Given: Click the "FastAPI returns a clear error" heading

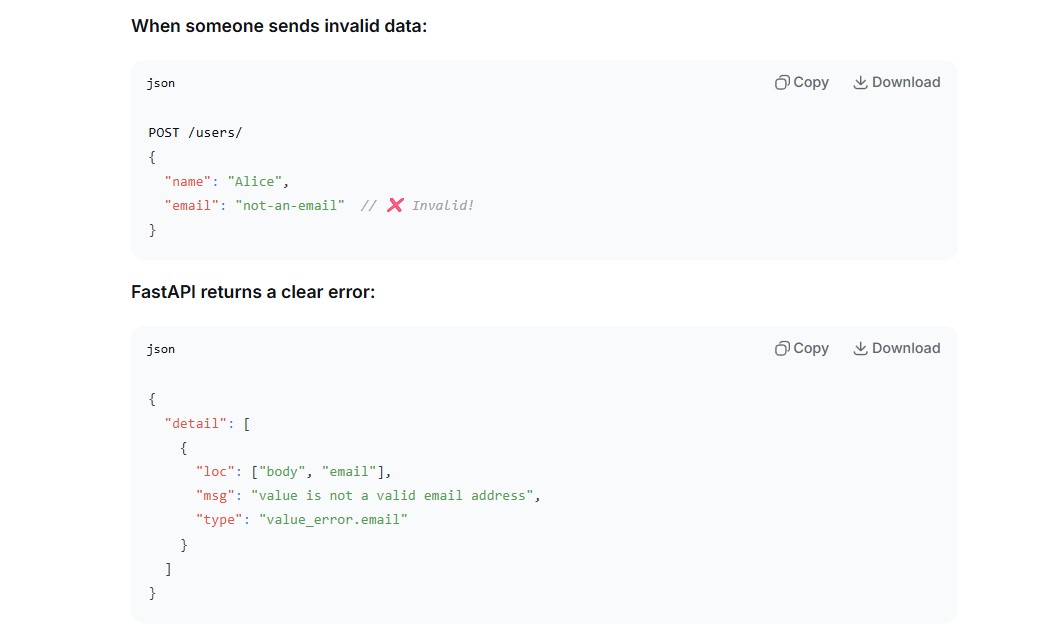Looking at the screenshot, I should click(x=253, y=292).
